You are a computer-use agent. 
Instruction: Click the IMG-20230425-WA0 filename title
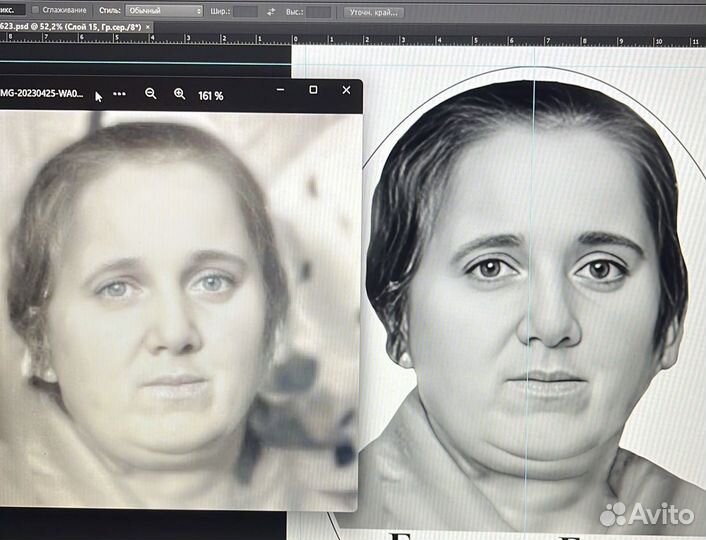click(41, 93)
